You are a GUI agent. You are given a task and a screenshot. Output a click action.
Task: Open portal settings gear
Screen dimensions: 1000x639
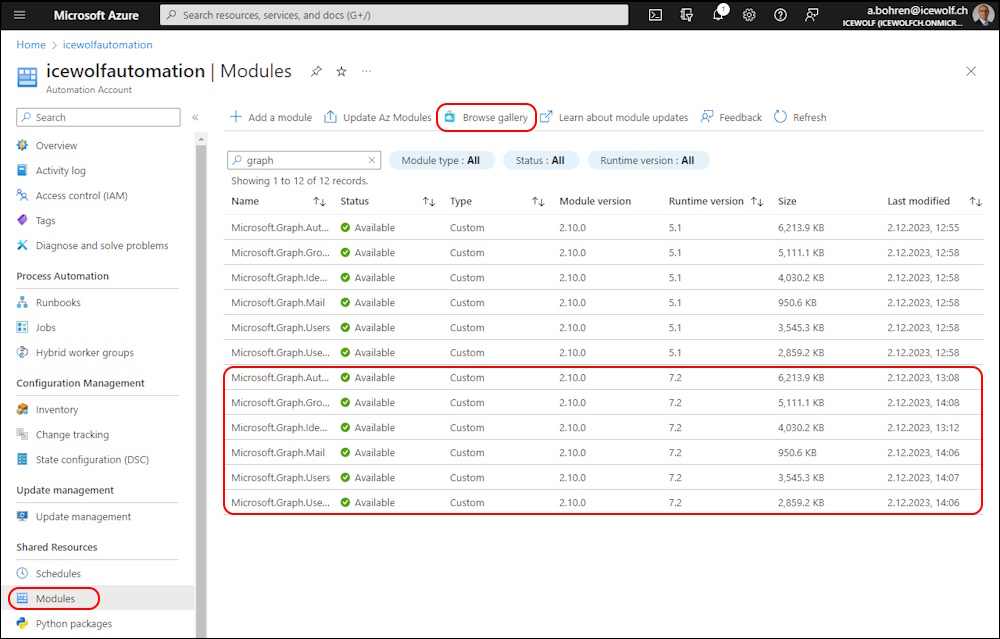(749, 15)
